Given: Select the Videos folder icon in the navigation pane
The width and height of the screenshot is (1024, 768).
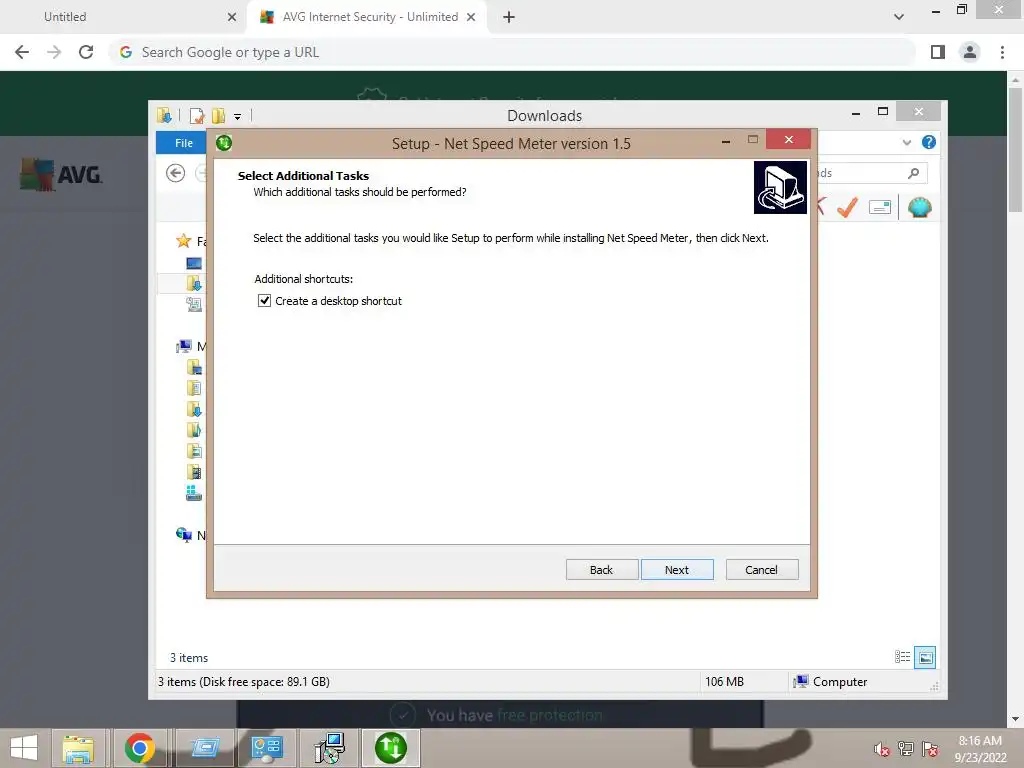Looking at the screenshot, I should (194, 472).
